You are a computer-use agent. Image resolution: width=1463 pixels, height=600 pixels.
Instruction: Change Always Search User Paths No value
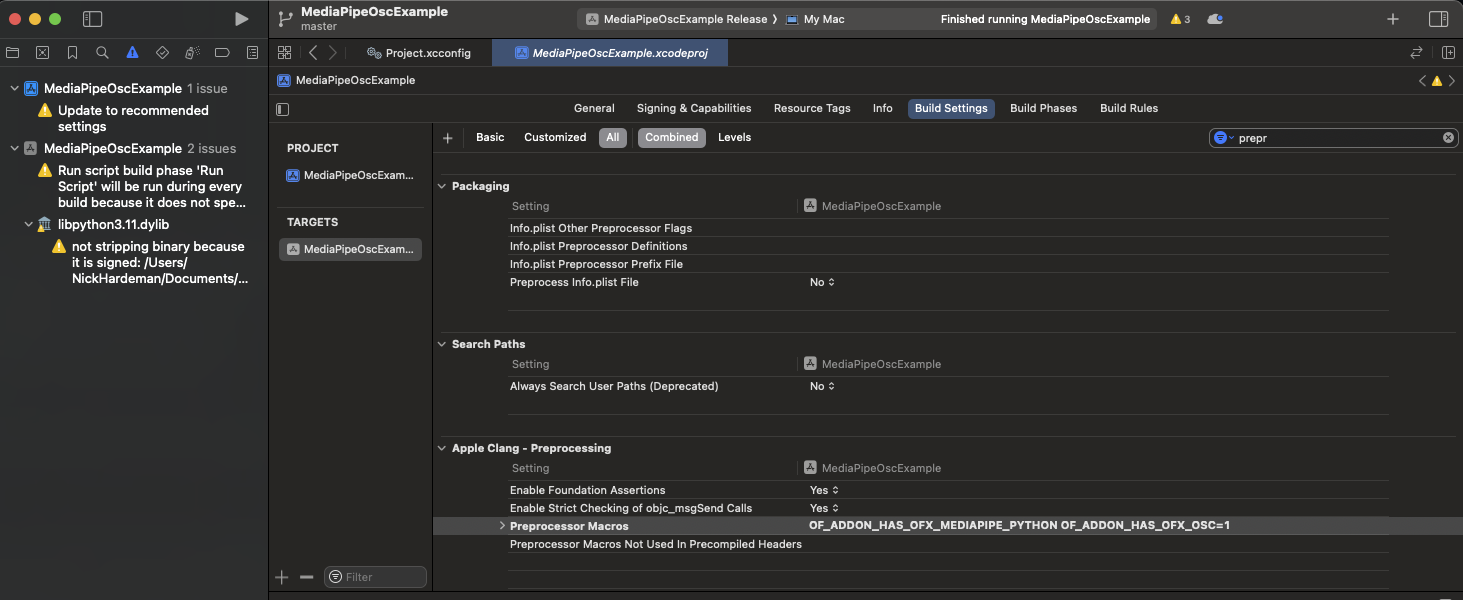(x=822, y=386)
